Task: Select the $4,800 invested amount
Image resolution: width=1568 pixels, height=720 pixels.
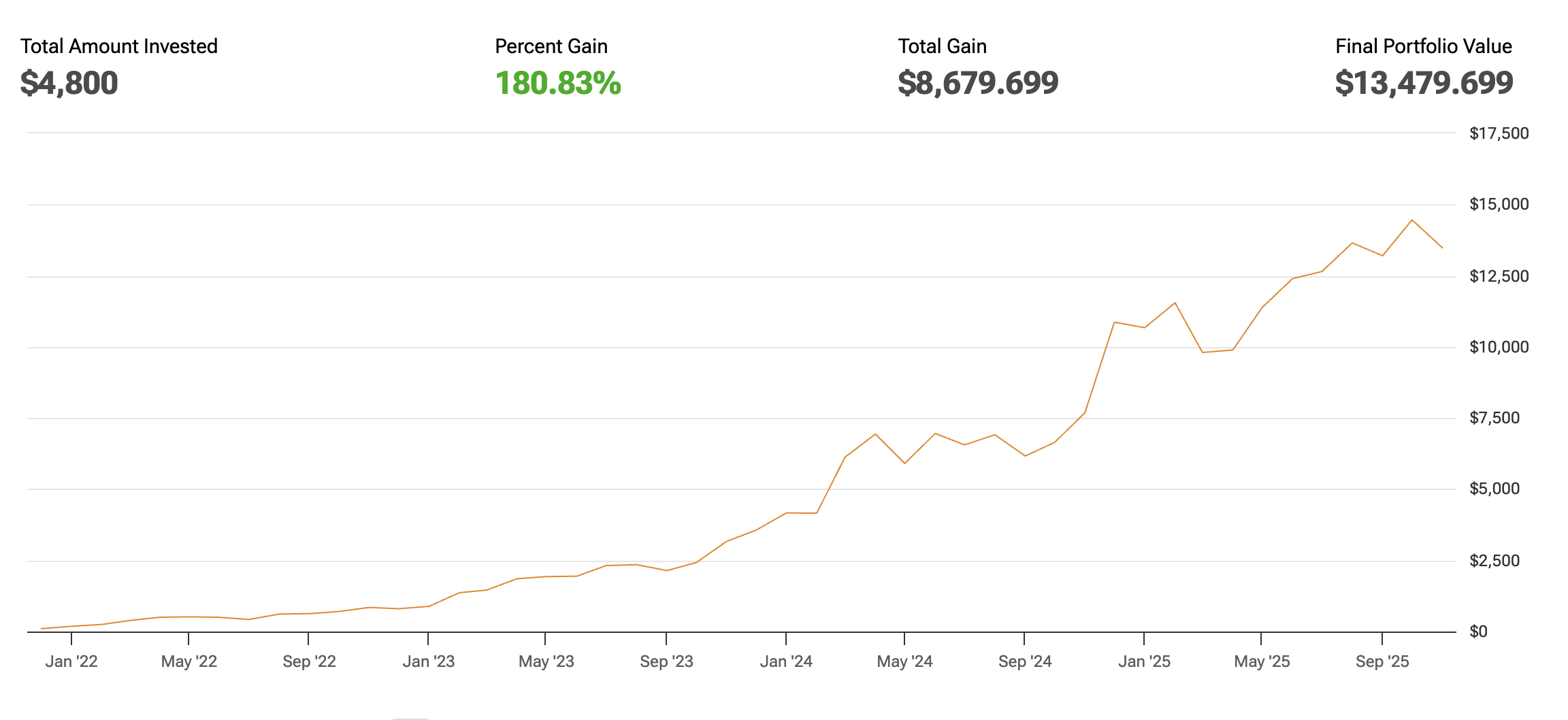Action: [x=69, y=83]
